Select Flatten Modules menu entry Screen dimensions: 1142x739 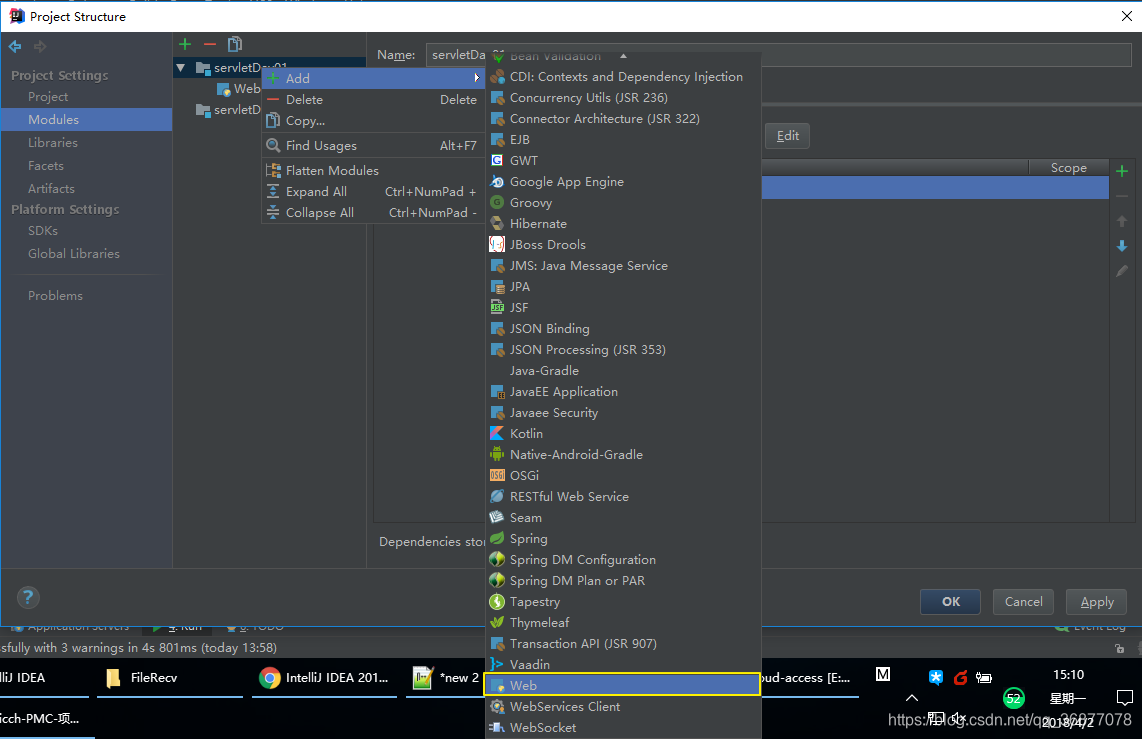click(372, 170)
